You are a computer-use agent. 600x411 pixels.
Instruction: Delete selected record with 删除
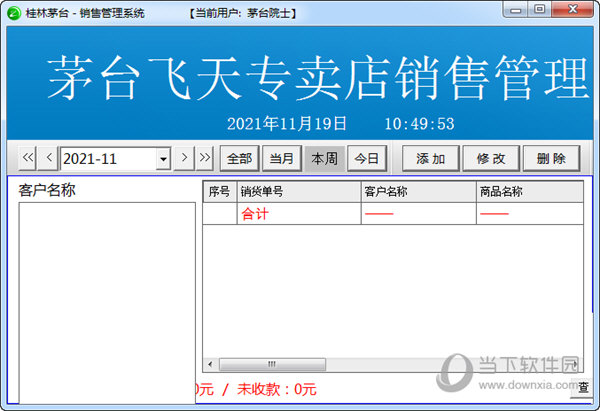point(551,158)
